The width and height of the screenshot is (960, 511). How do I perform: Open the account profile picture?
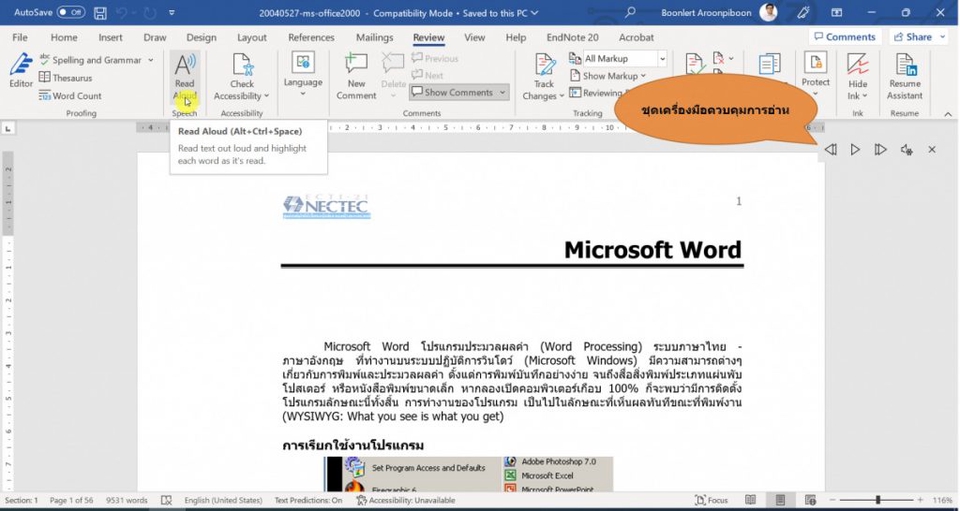[768, 12]
